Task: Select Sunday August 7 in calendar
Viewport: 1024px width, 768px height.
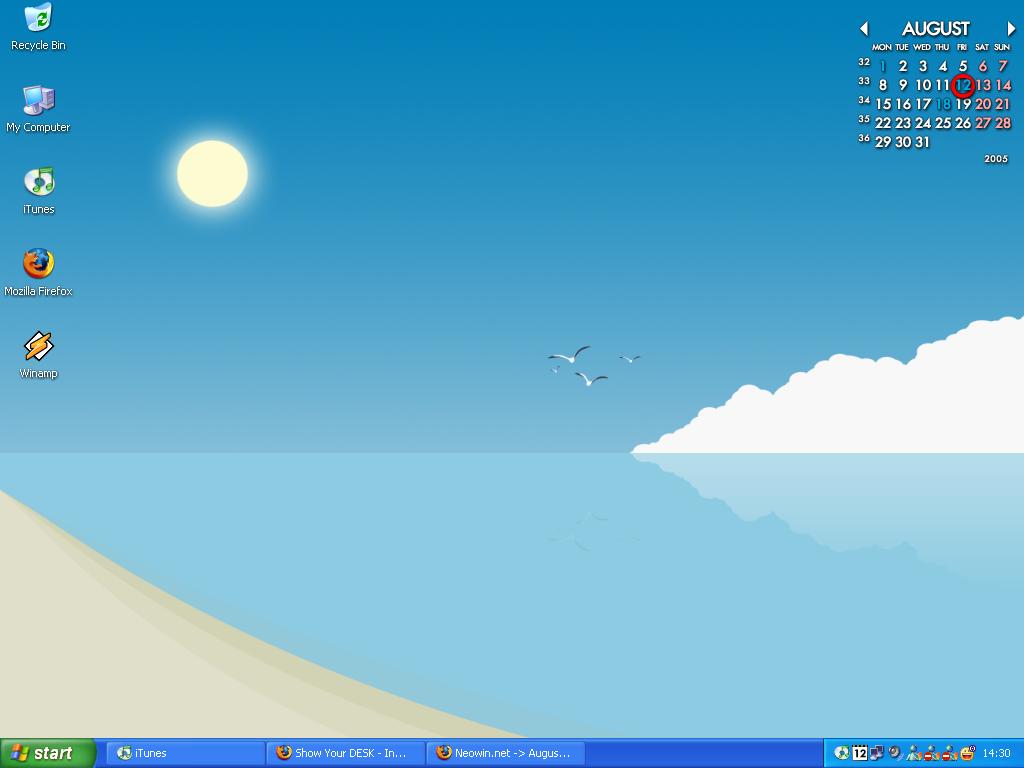Action: click(1003, 66)
